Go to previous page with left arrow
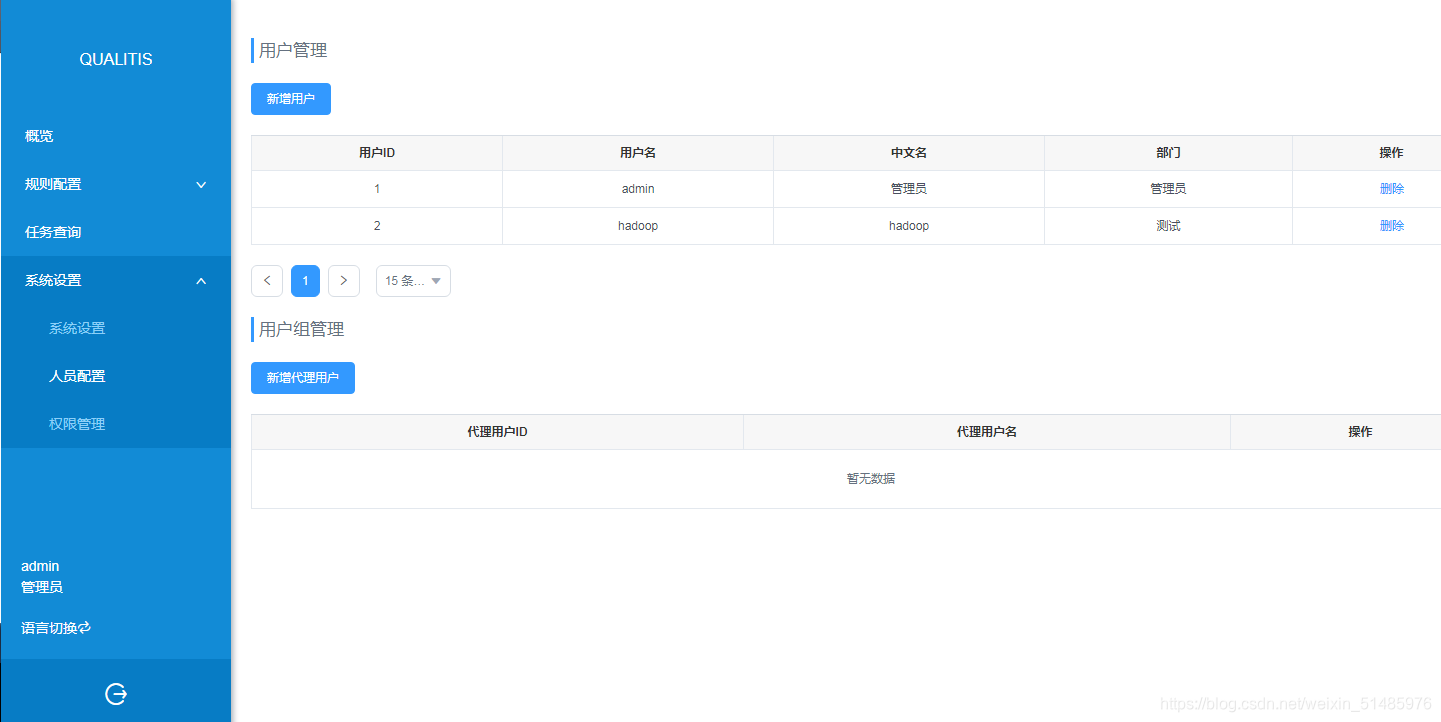 point(267,280)
